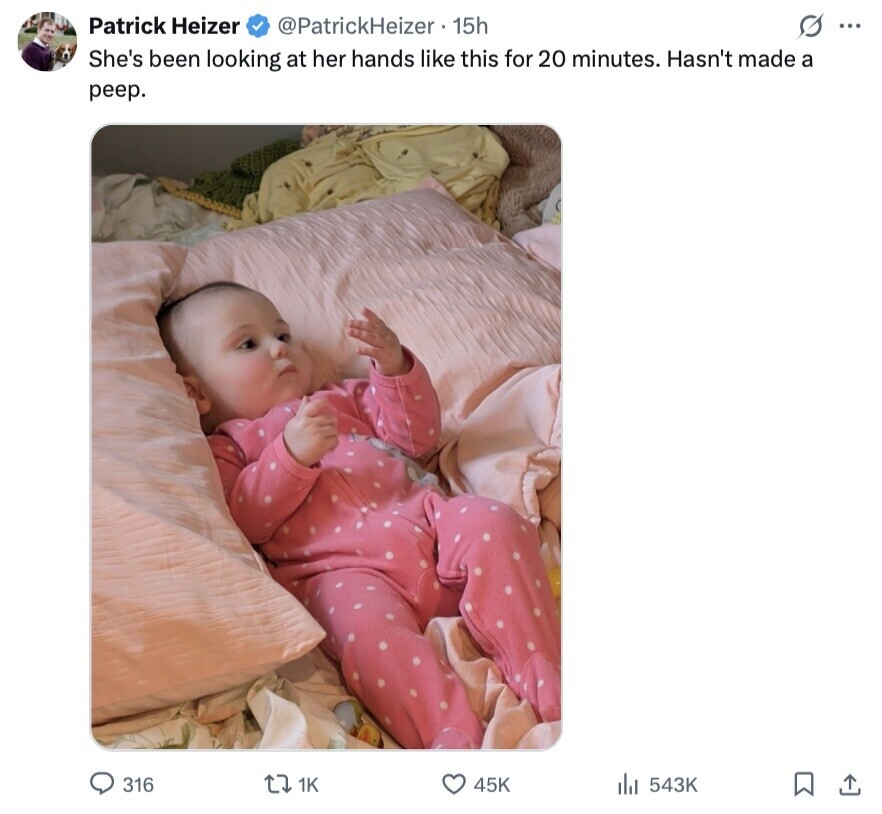The image size is (882, 814).
Task: Click the 543K views count
Action: click(x=673, y=785)
